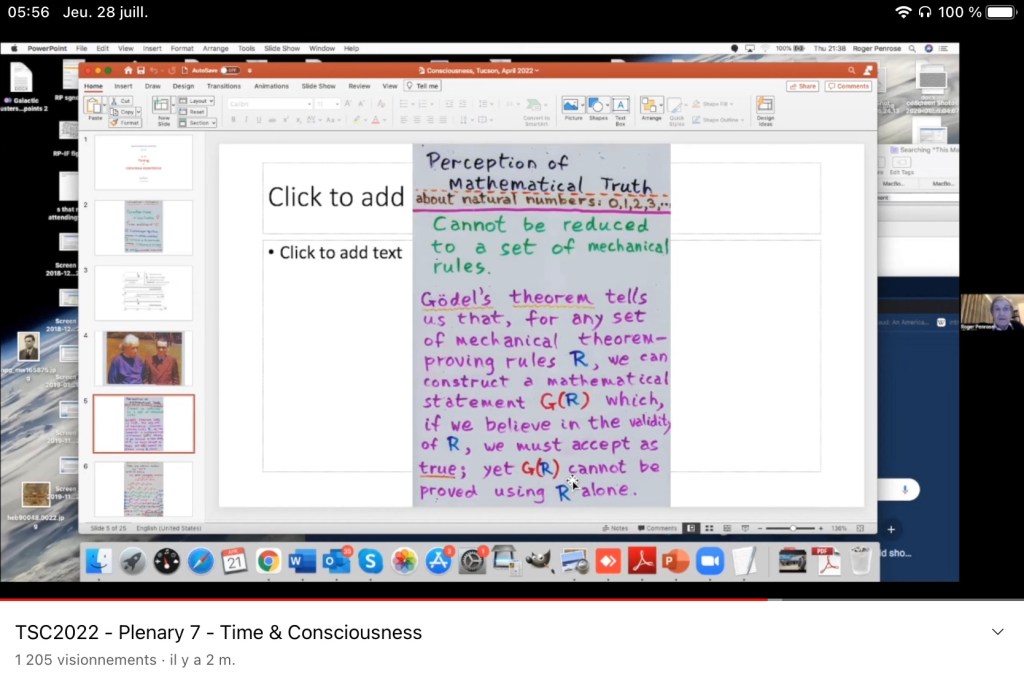Viewport: 1024px width, 682px height.
Task: Expand the video details chevron
Action: coord(996,632)
